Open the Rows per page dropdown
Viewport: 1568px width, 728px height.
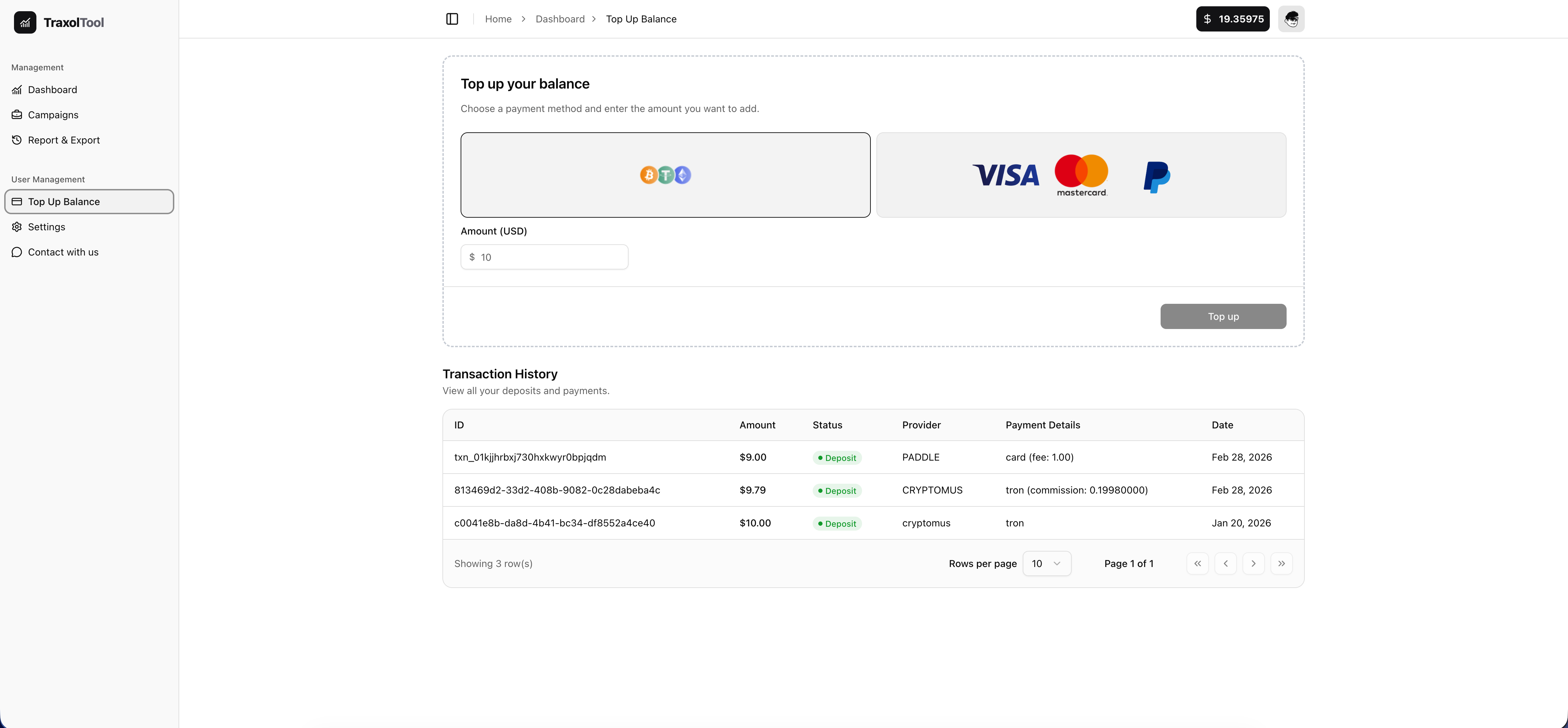pos(1046,563)
